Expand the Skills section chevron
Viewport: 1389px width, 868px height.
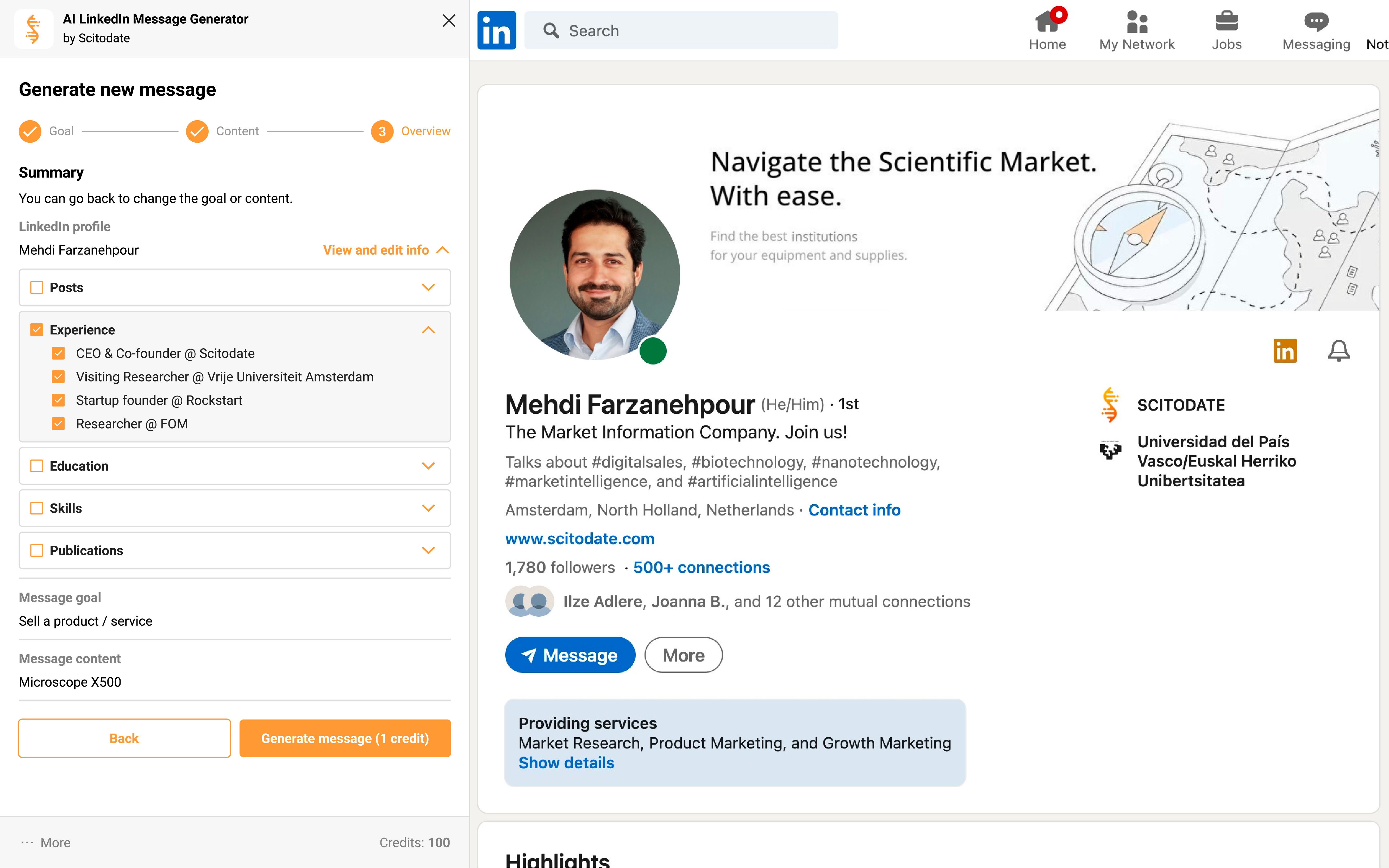(428, 508)
